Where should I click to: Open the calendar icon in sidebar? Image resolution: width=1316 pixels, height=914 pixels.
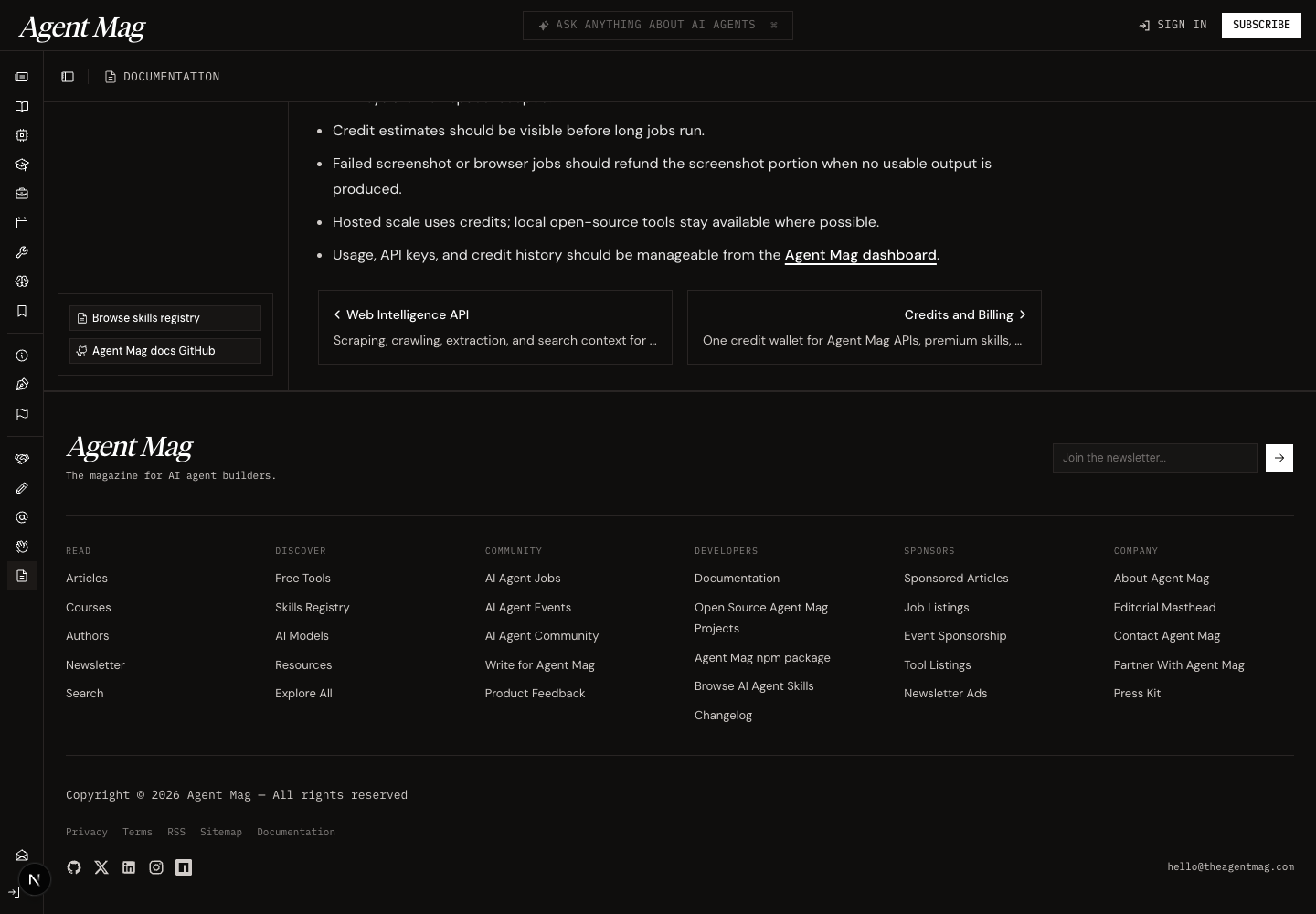[22, 223]
